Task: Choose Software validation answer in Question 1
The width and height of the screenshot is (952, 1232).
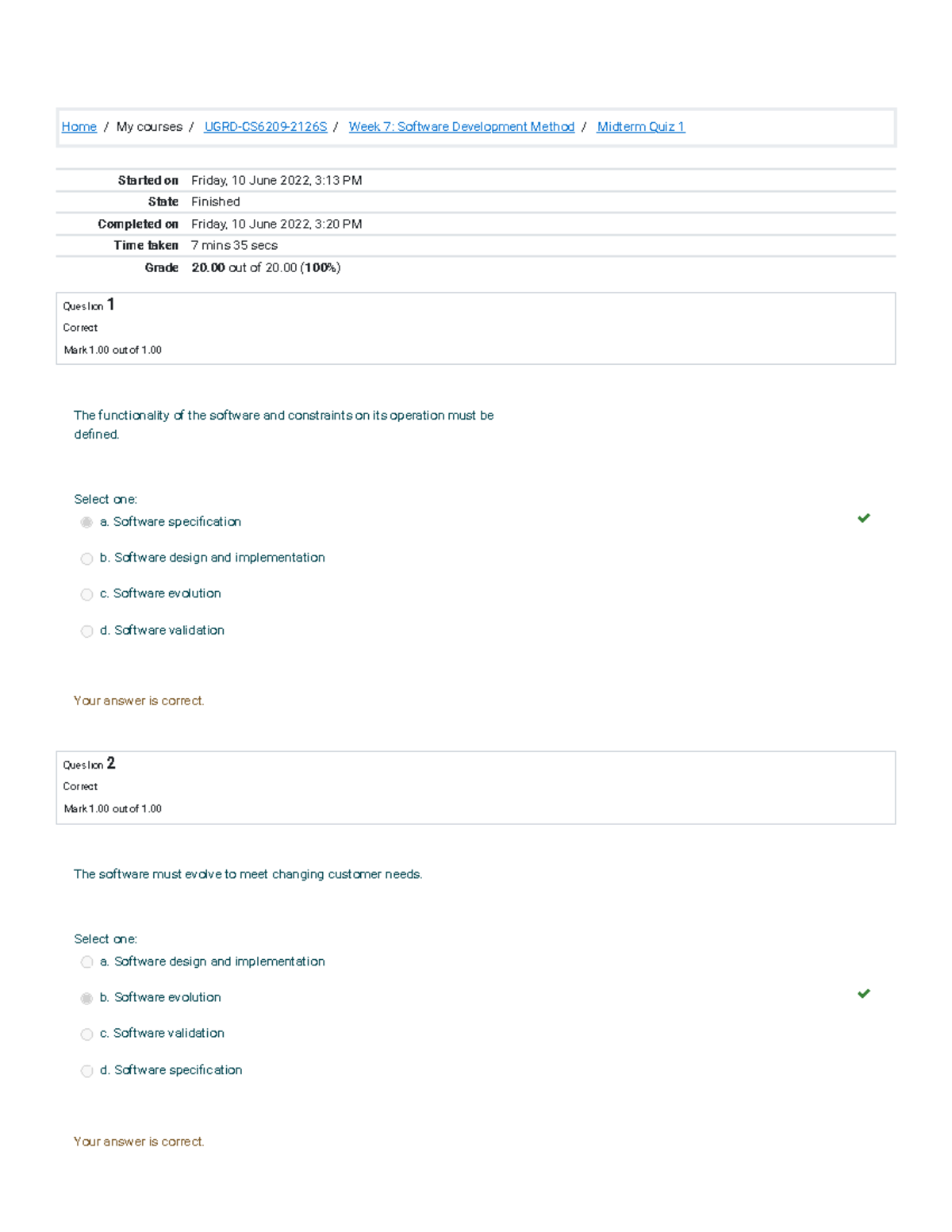Action: (x=86, y=631)
